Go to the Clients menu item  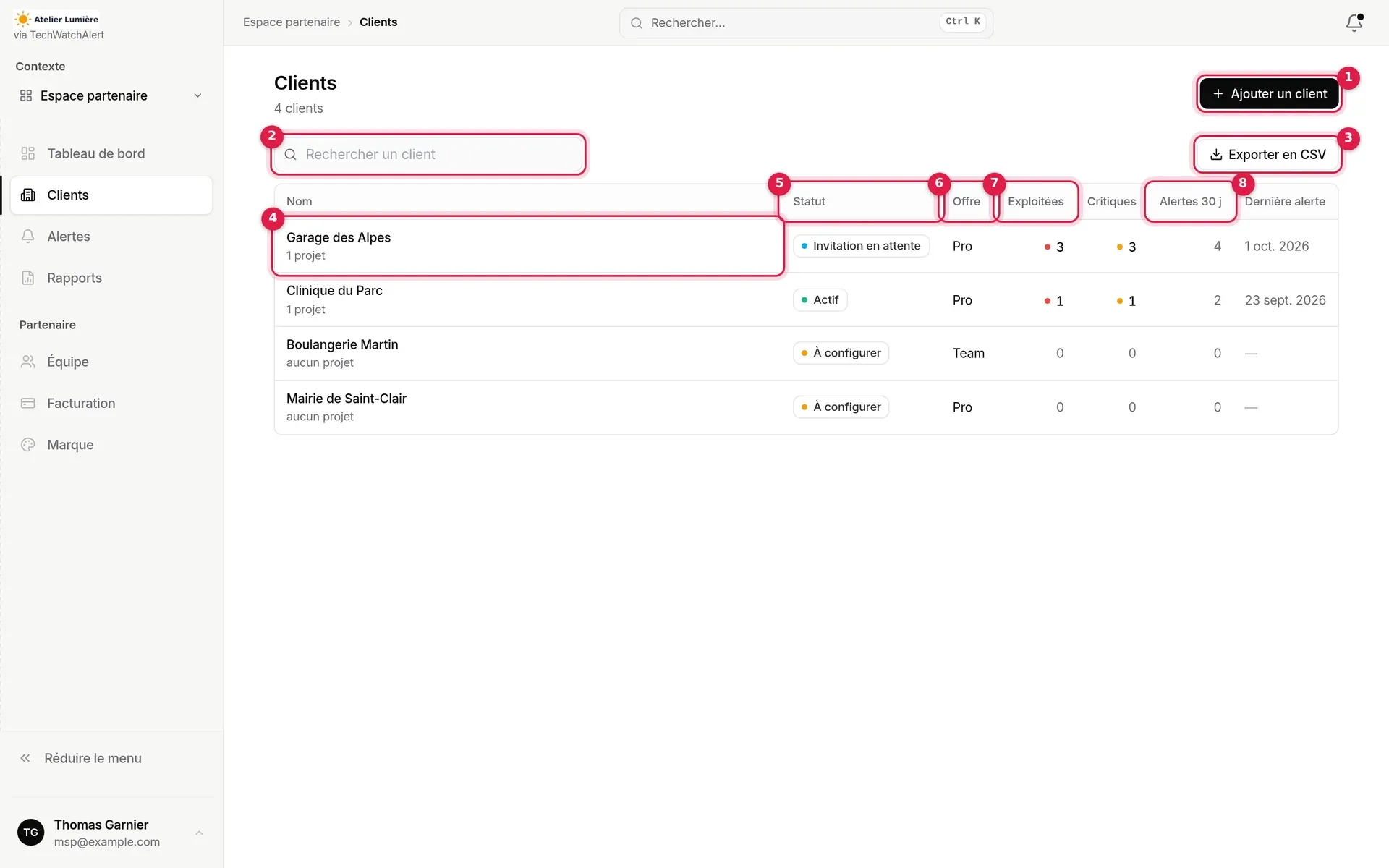pyautogui.click(x=111, y=195)
